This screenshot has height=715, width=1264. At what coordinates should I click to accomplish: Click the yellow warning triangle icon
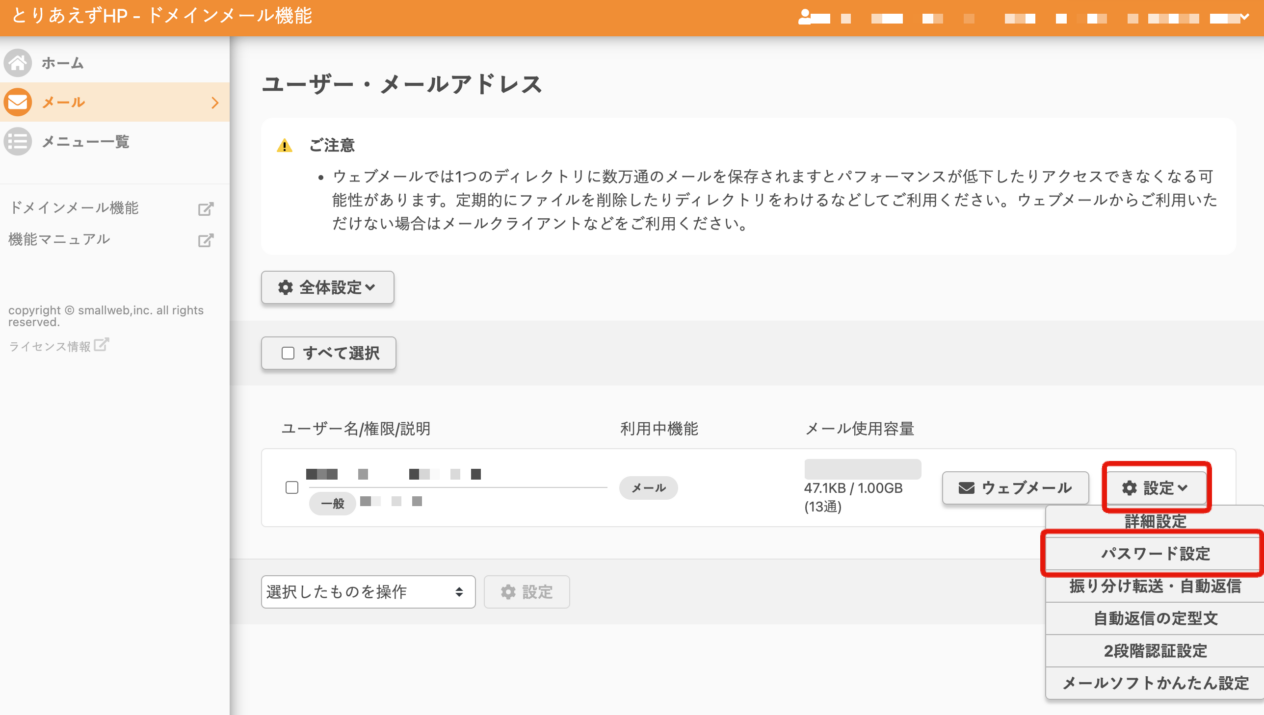(285, 146)
